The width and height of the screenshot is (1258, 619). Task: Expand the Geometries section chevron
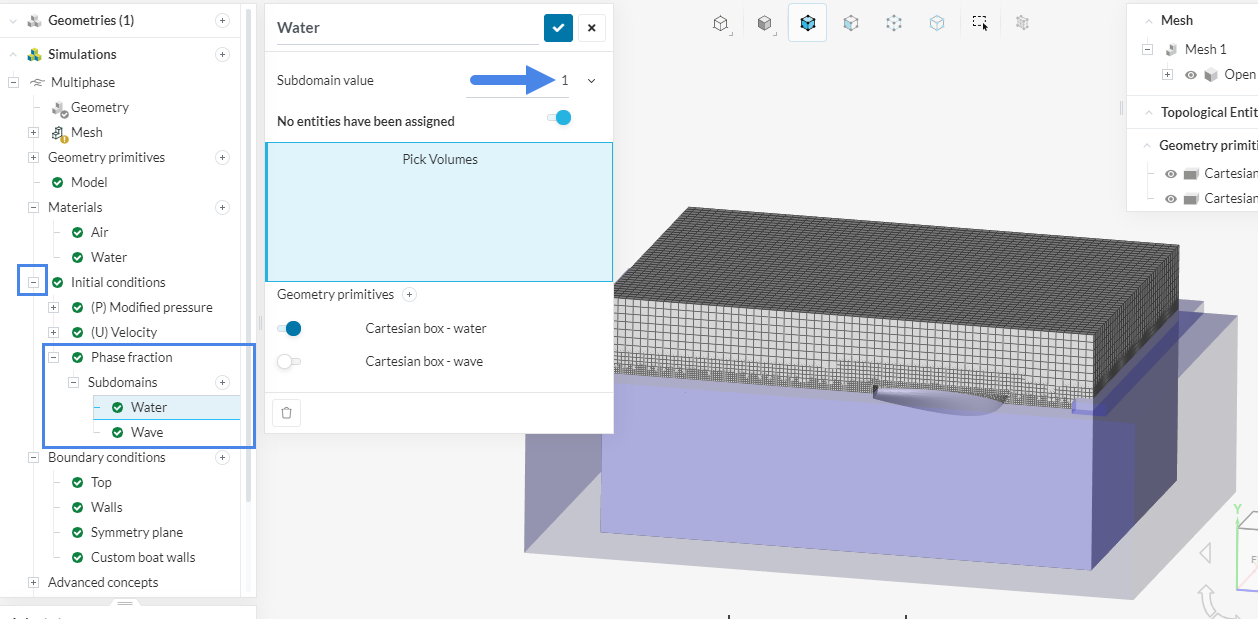click(x=13, y=20)
